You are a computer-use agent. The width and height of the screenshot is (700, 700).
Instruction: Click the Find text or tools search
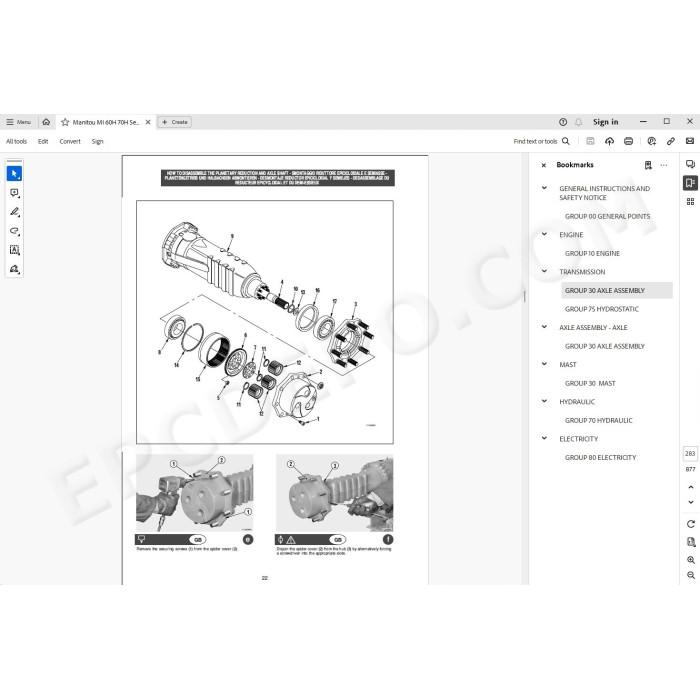(x=542, y=141)
